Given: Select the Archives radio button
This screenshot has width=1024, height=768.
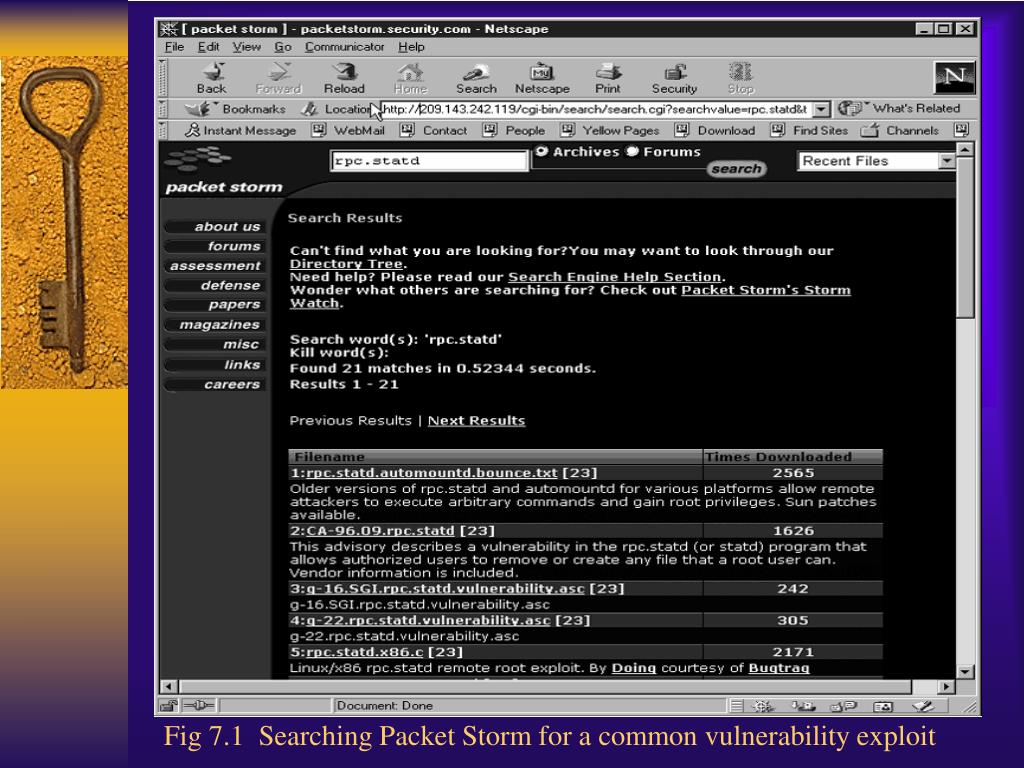Looking at the screenshot, I should pyautogui.click(x=541, y=152).
